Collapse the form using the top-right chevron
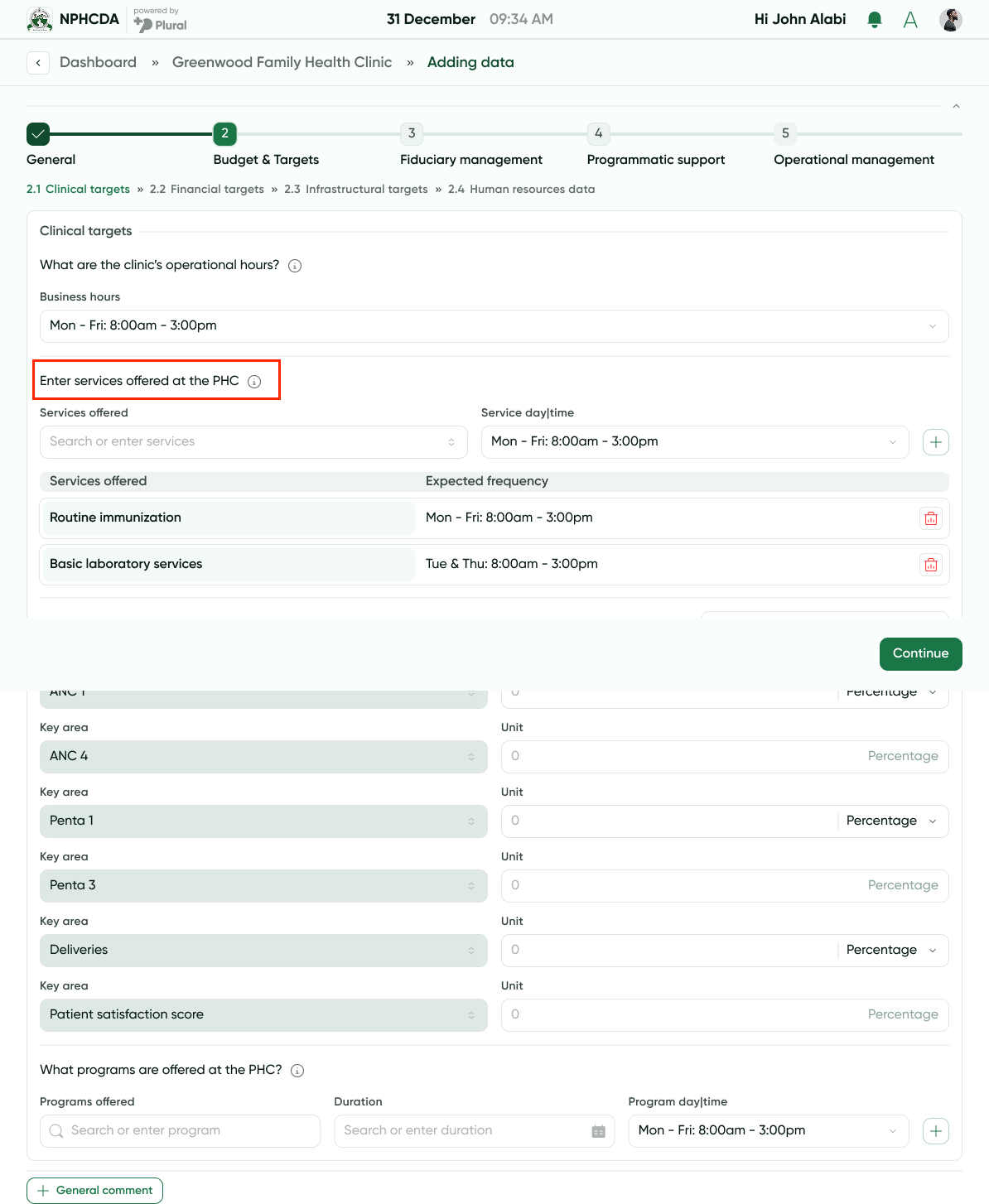Viewport: 989px width, 1204px height. [x=956, y=106]
